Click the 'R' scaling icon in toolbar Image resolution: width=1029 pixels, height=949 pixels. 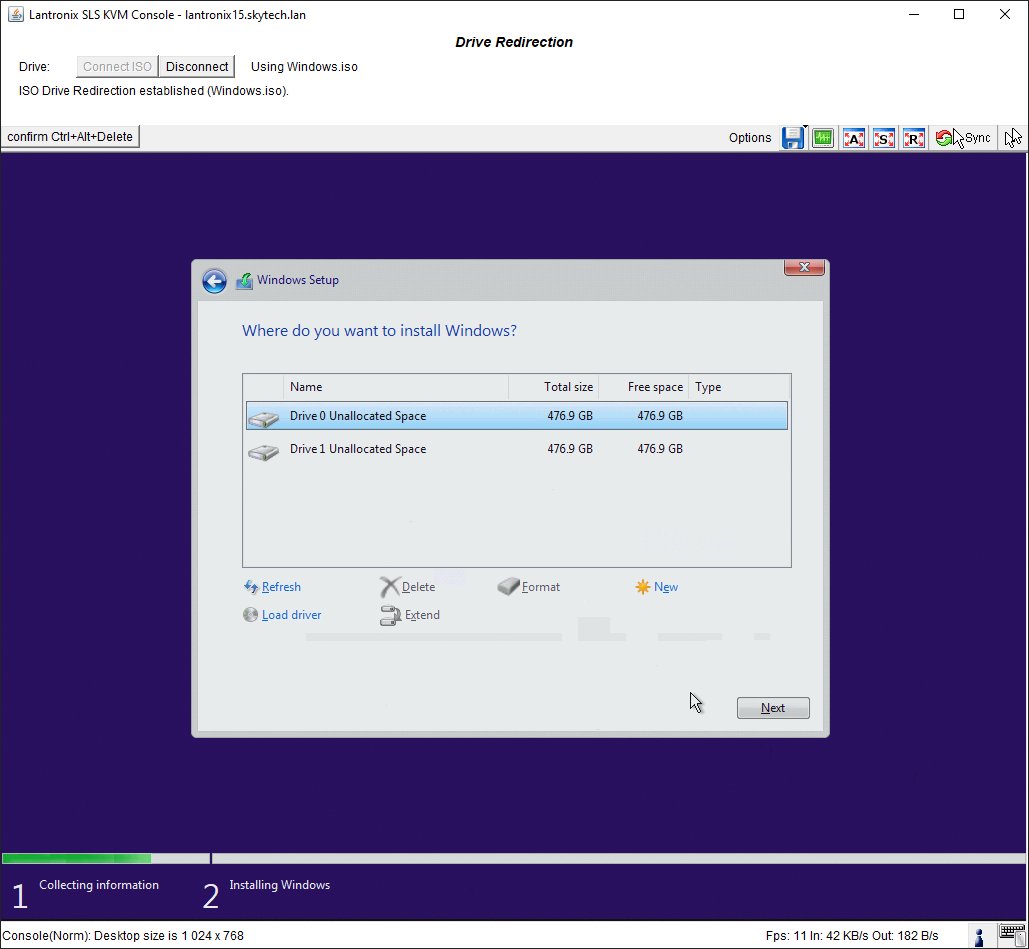tap(914, 138)
